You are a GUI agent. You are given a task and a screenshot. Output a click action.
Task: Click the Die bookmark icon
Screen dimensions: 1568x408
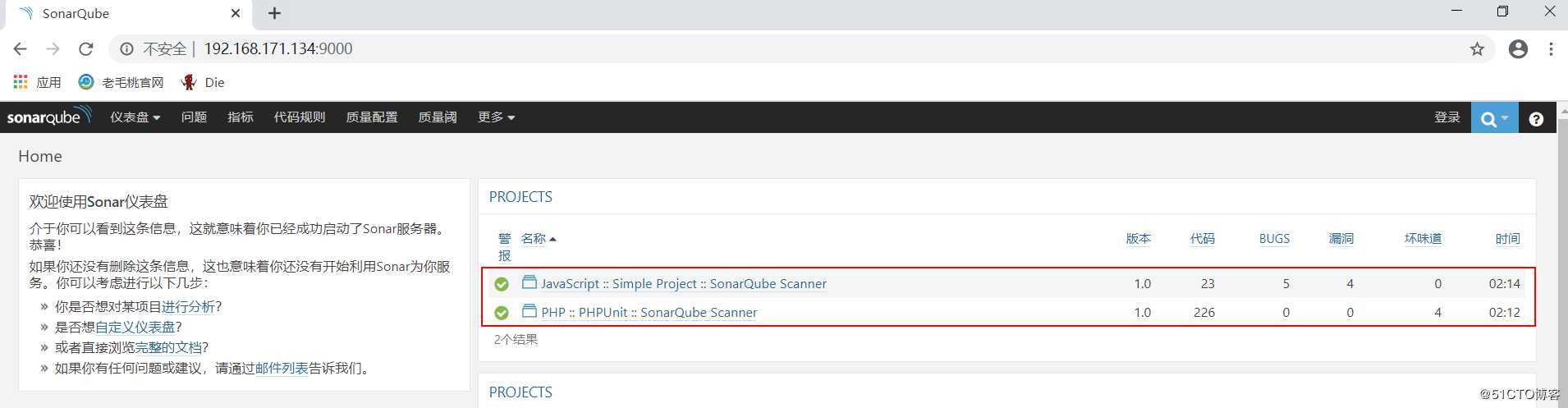[190, 82]
